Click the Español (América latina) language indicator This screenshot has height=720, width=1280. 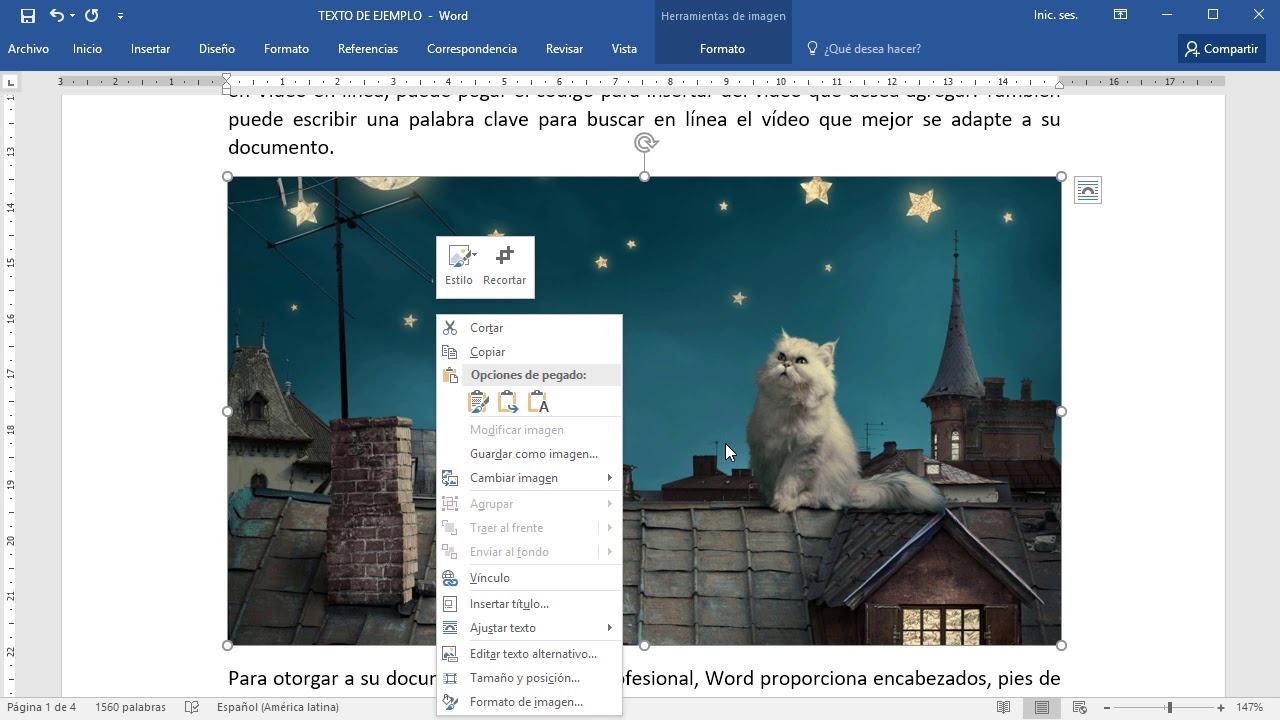[x=277, y=707]
